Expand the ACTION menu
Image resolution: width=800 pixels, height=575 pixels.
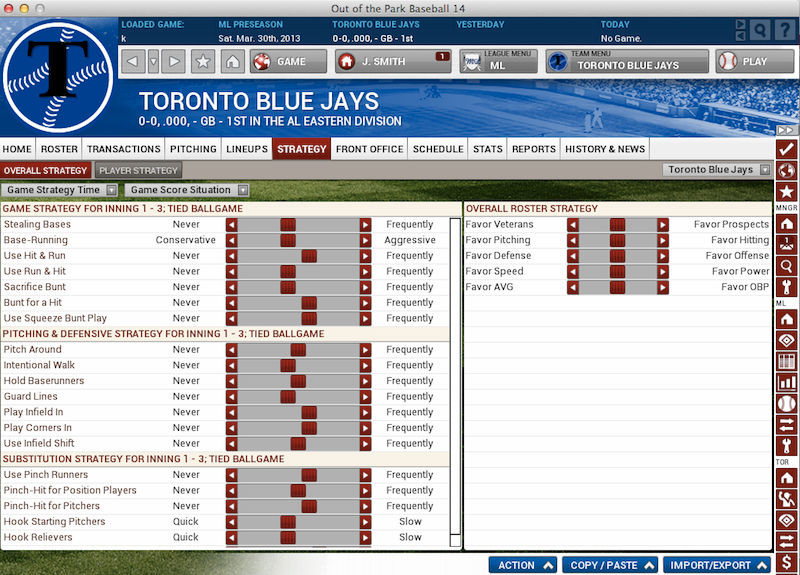tap(522, 565)
